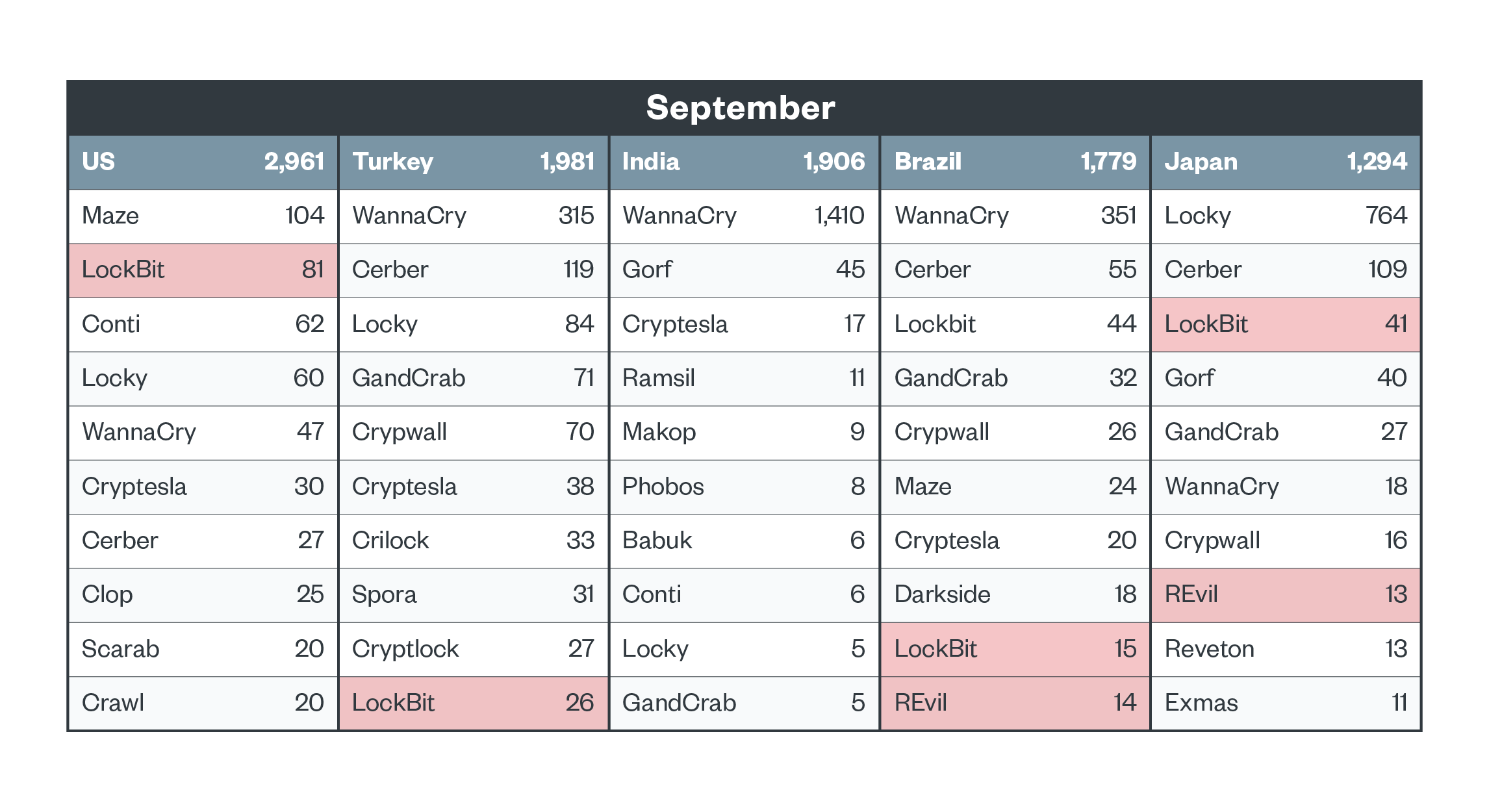This screenshot has height=812, width=1489.
Task: Click the Babuk entry under India
Action: (x=657, y=540)
